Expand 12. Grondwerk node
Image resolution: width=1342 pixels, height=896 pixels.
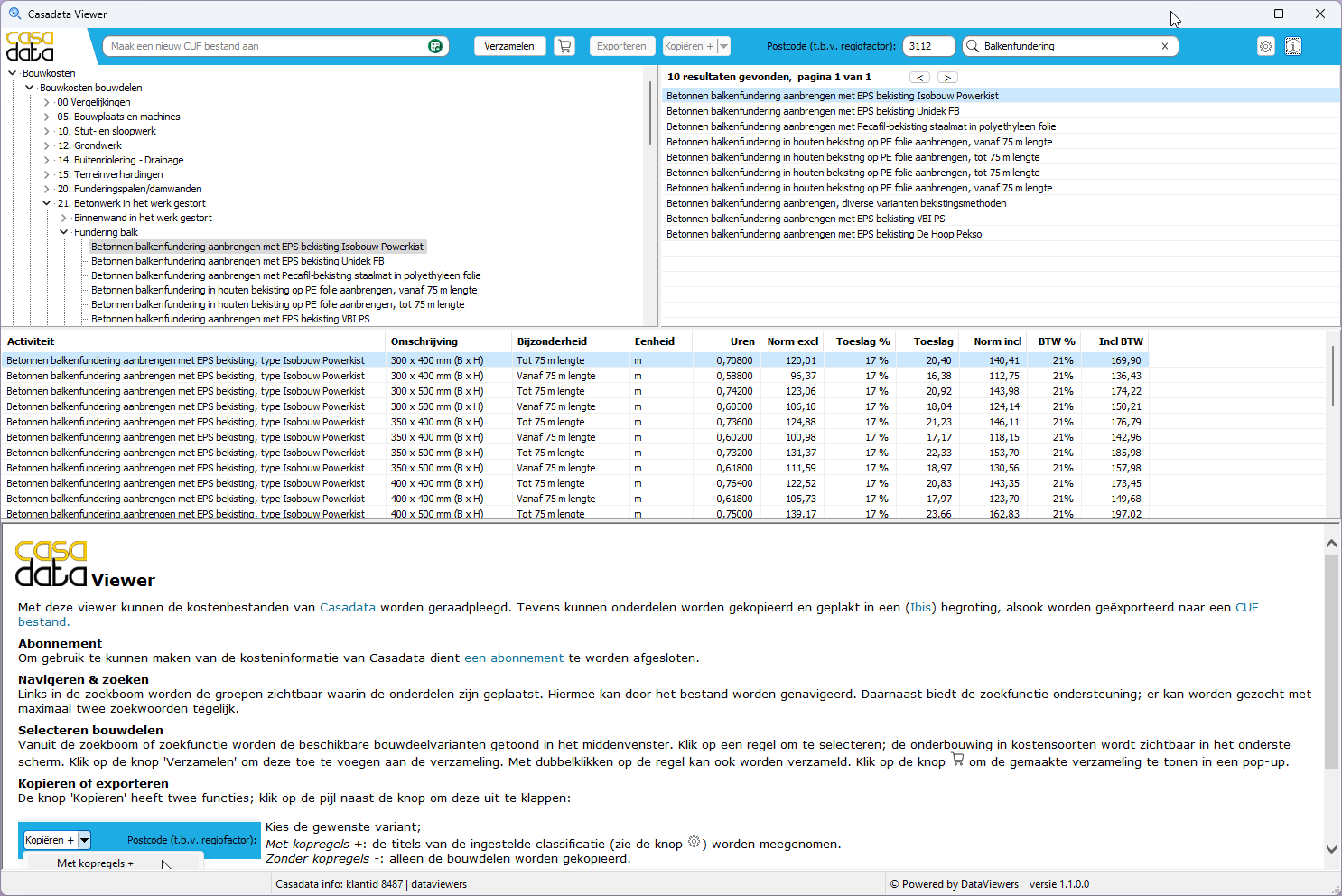point(47,145)
